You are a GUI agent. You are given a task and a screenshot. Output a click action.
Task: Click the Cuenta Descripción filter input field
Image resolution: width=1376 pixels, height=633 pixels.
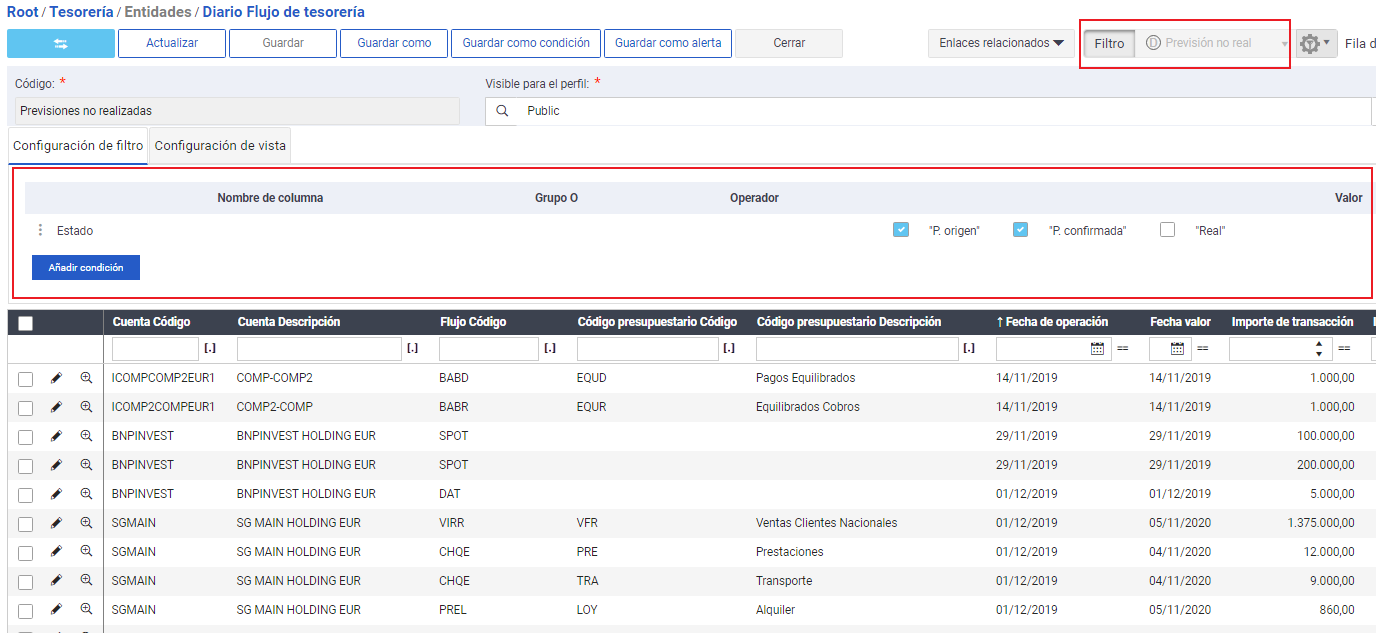point(318,349)
